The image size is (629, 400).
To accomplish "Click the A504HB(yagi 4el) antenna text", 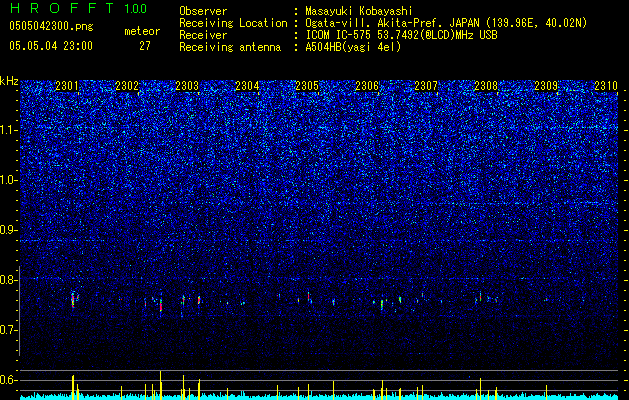I will [353, 47].
